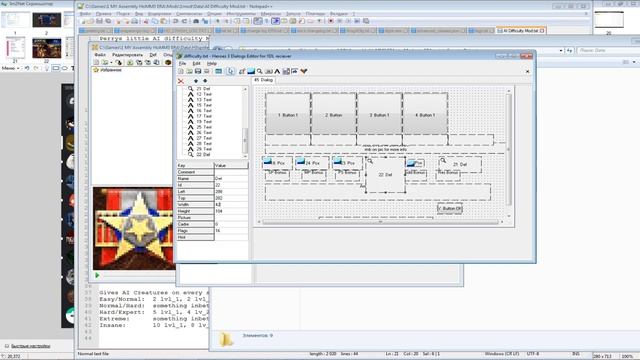Click the Left value field in properties grid

[231, 191]
